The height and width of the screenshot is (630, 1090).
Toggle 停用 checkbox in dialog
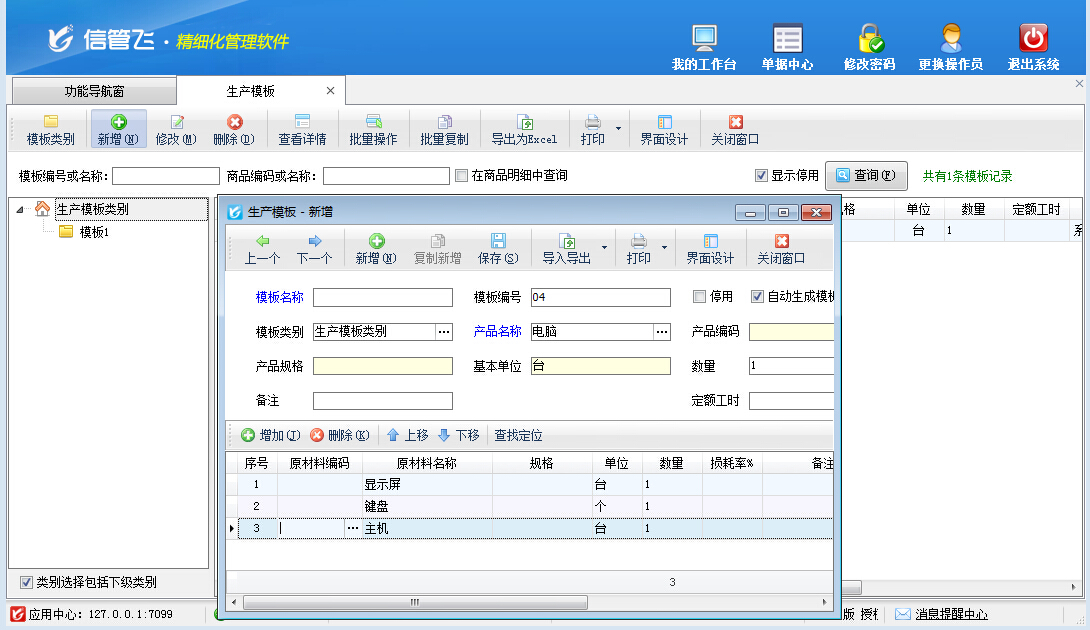[700, 297]
